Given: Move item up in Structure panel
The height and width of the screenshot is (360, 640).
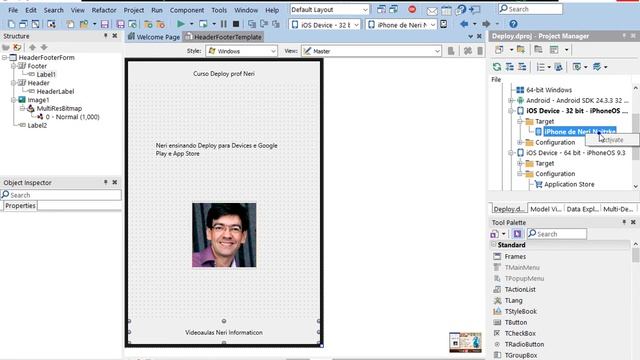Looking at the screenshot, I should (x=32, y=47).
